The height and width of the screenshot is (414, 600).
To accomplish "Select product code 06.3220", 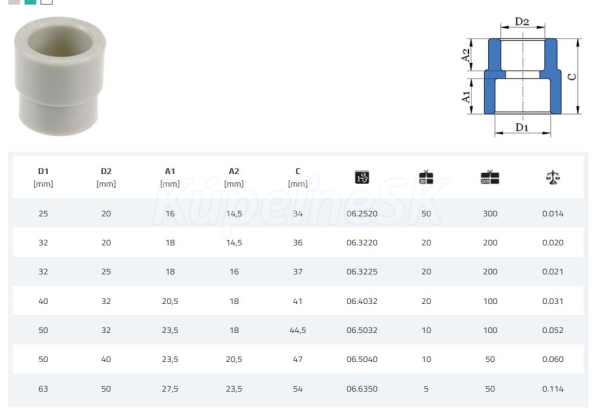I will pos(362,242).
